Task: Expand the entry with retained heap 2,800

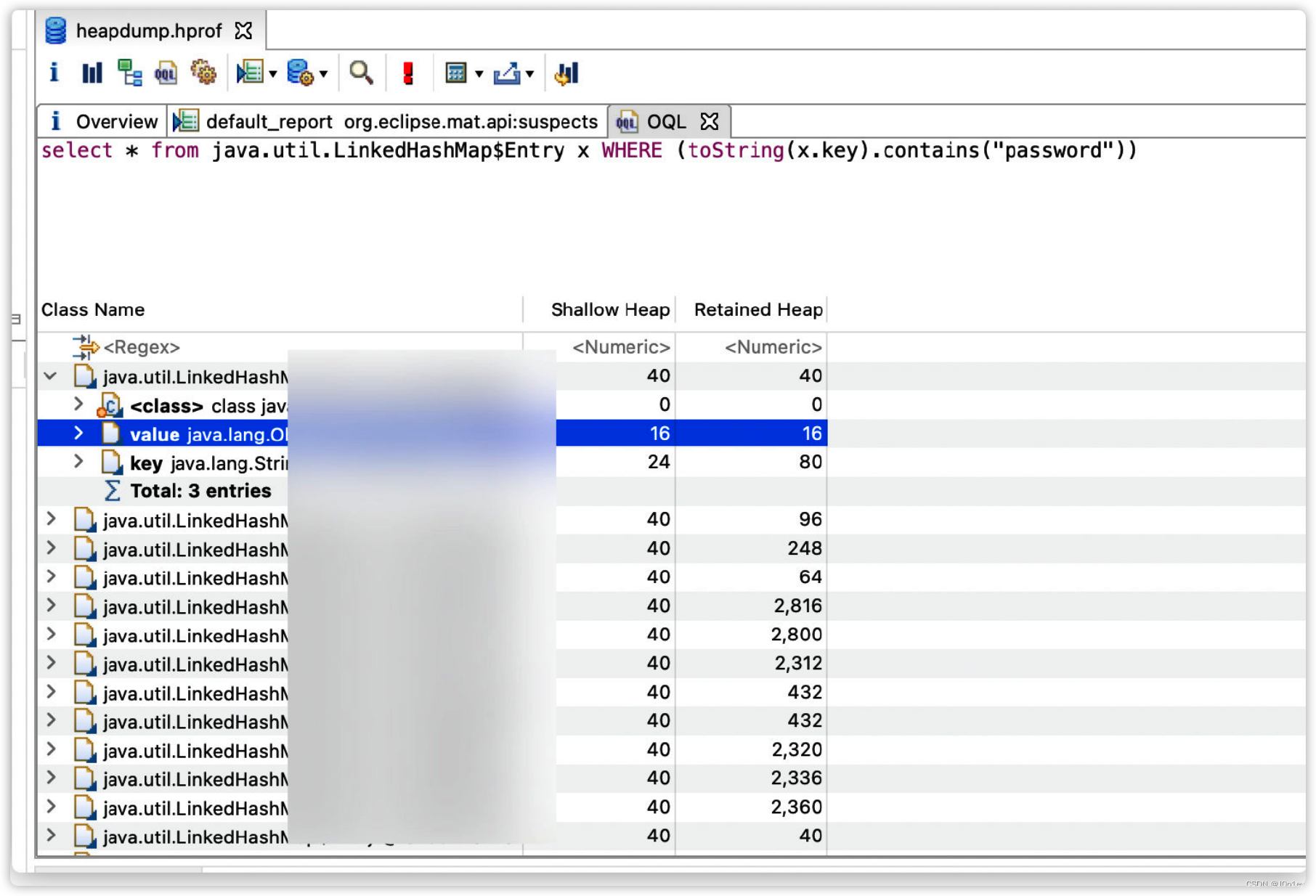Action: [51, 634]
